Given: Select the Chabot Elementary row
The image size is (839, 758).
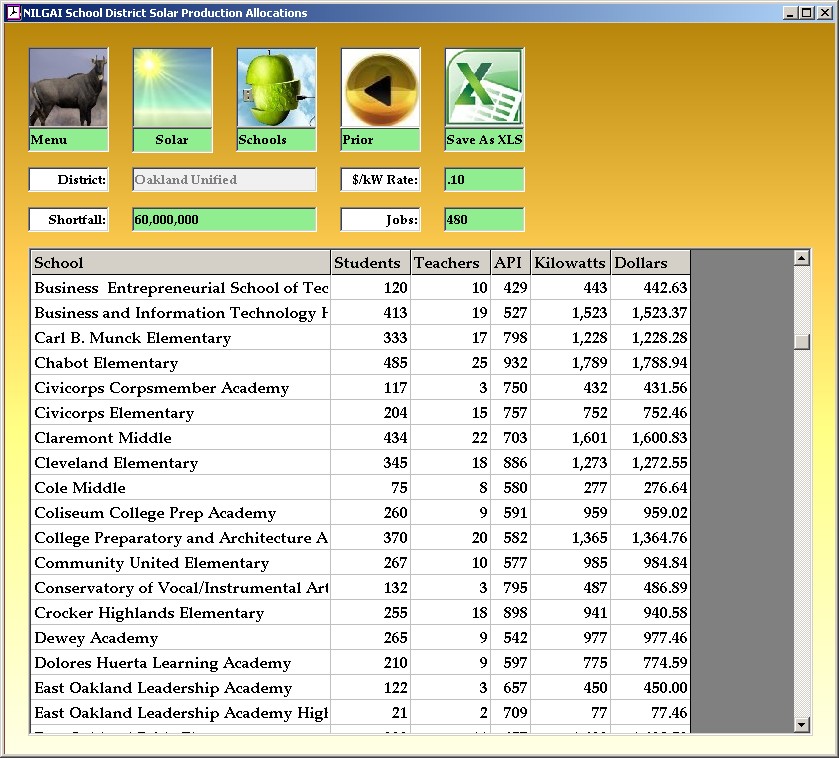Looking at the screenshot, I should [x=106, y=363].
